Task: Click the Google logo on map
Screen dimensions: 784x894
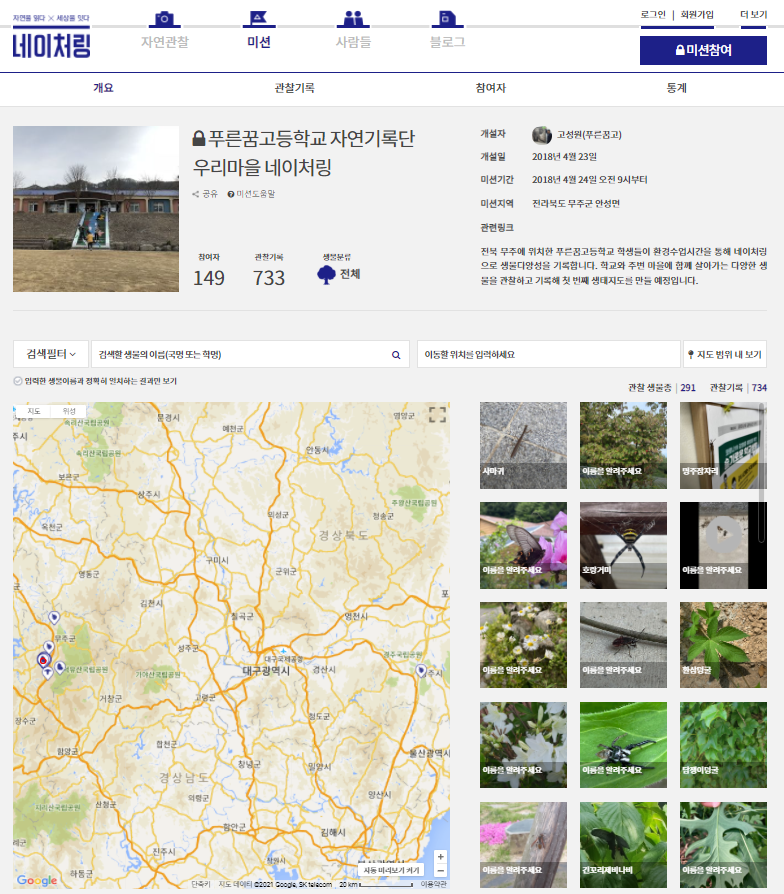Action: point(37,880)
